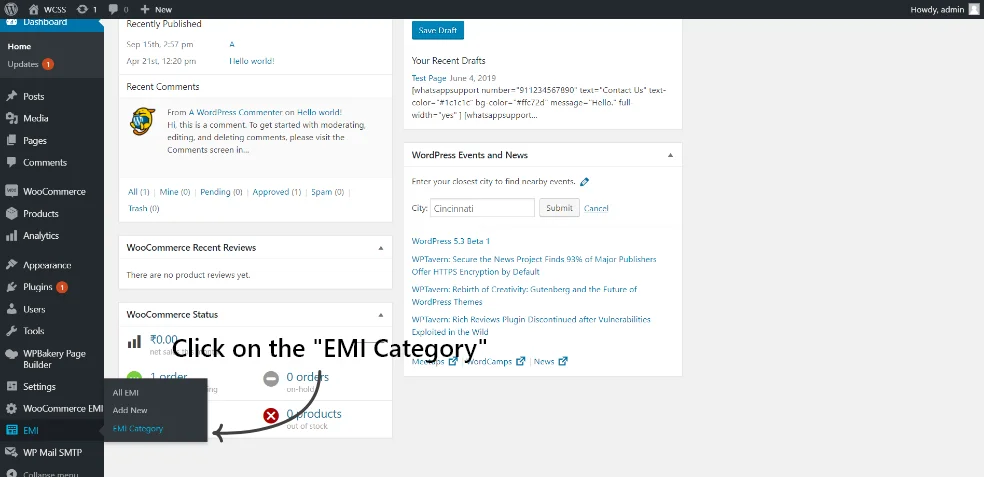
Task: Collapse the WooCommerce Status panel
Action: [380, 315]
